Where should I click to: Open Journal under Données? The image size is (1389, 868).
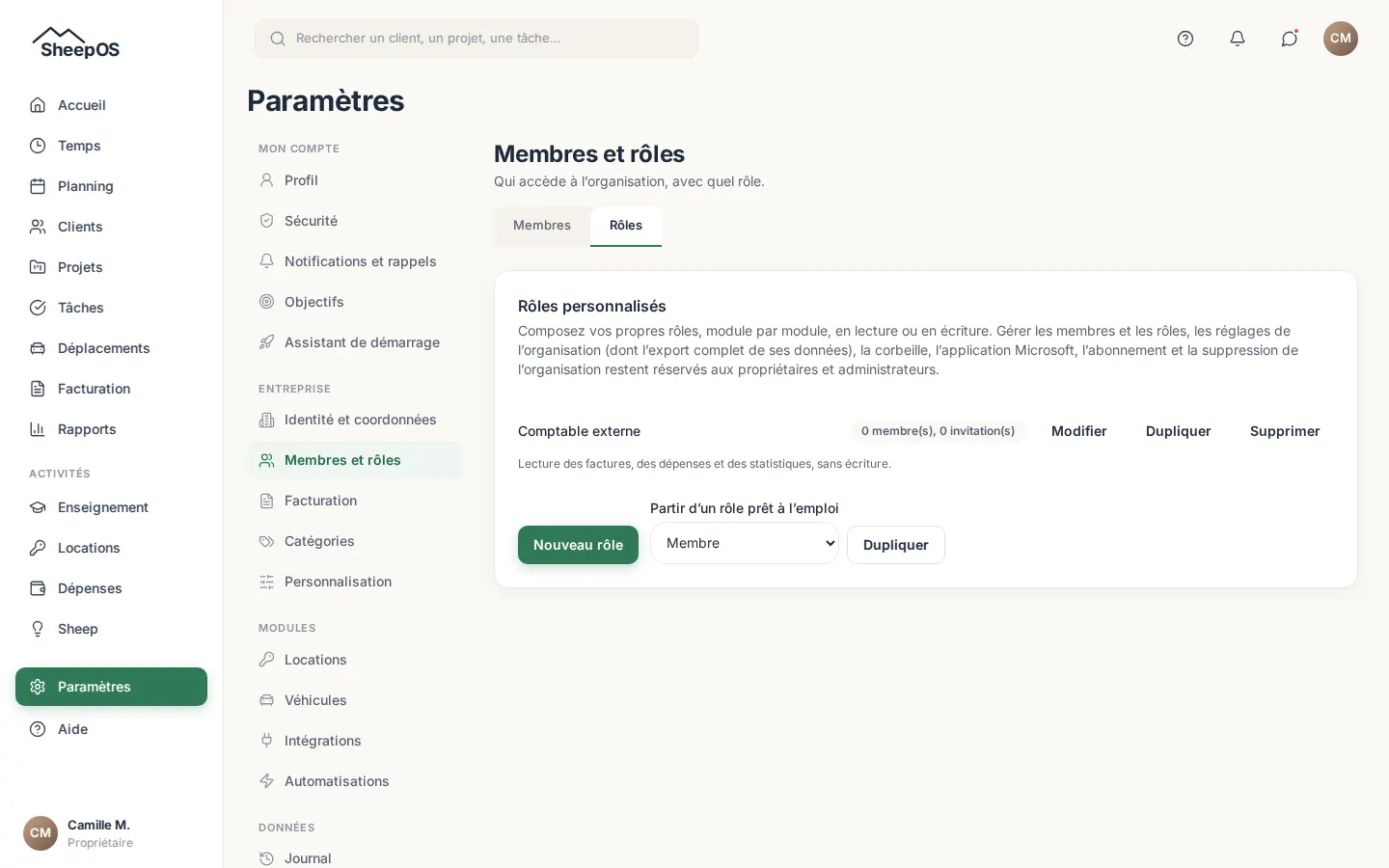click(x=355, y=858)
